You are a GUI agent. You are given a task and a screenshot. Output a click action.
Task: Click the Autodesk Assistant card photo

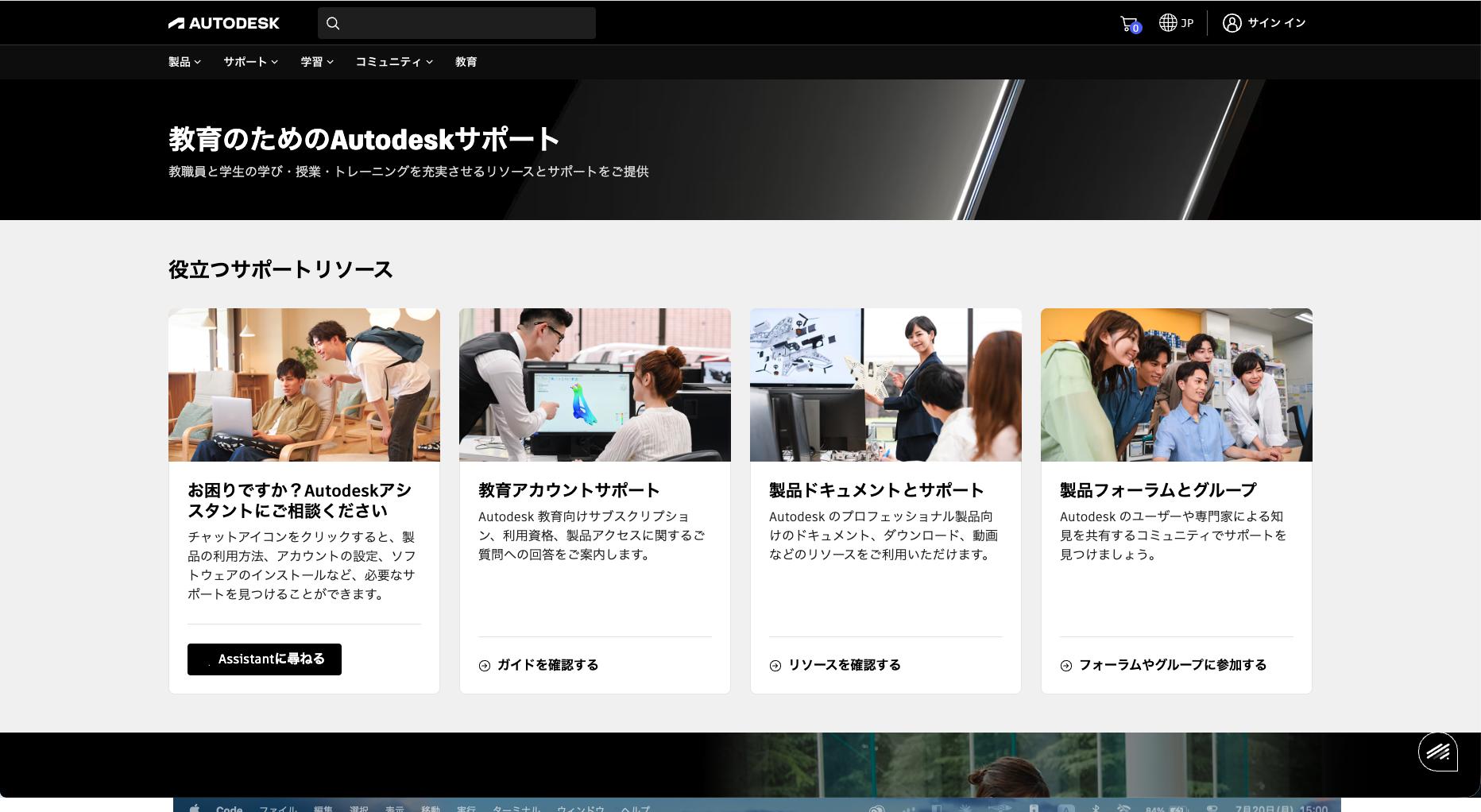(304, 385)
